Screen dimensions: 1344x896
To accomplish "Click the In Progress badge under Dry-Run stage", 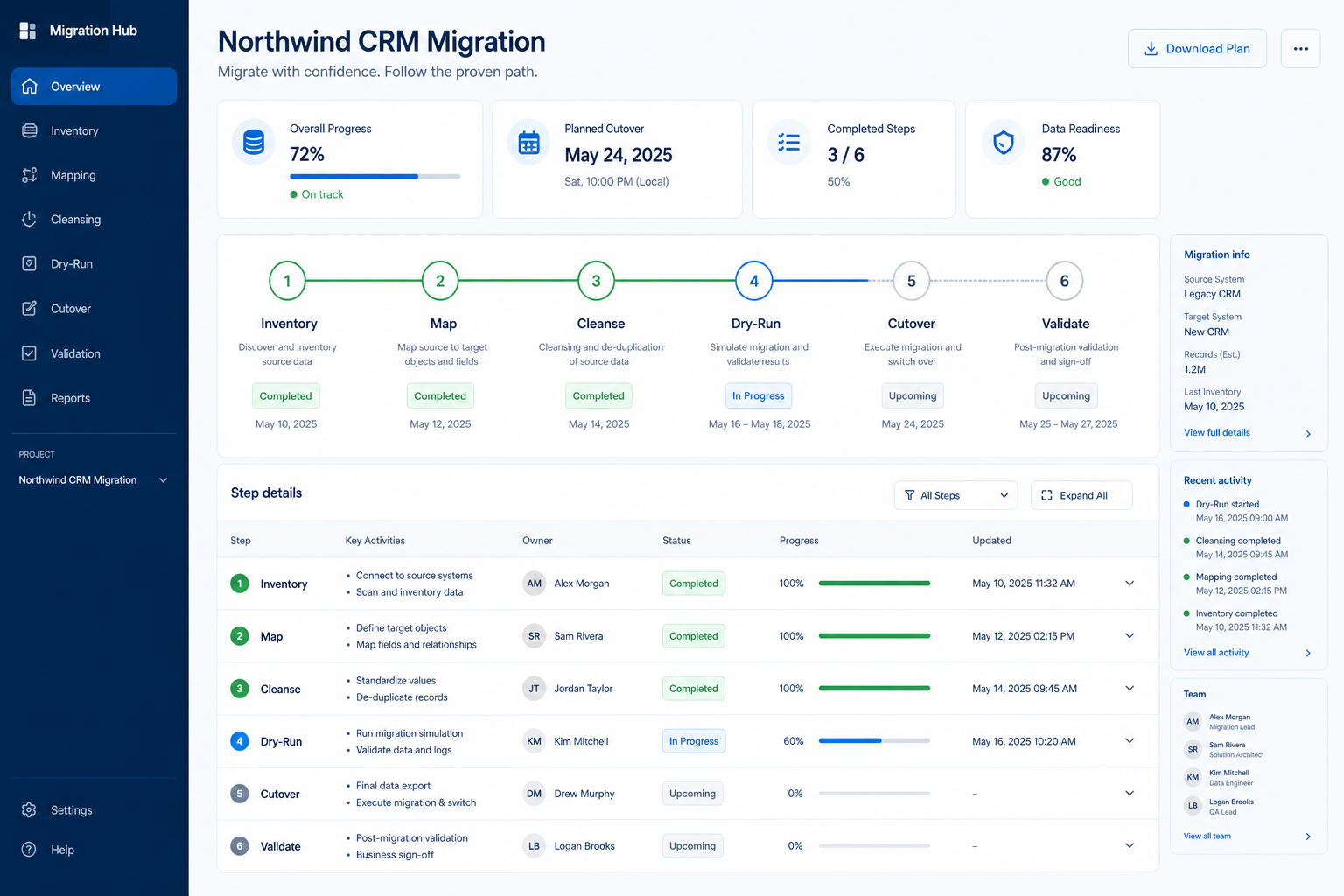I will [758, 396].
